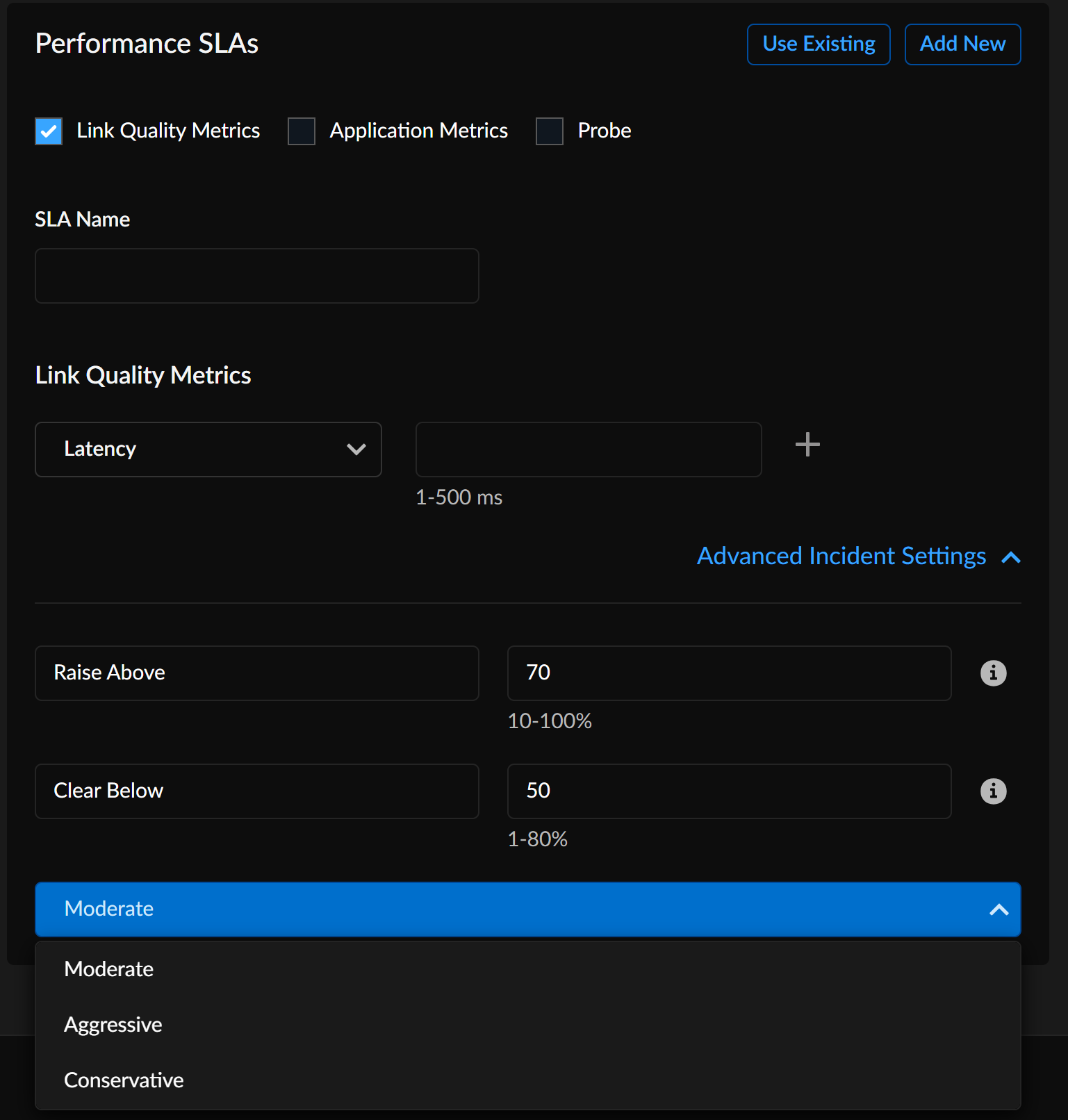Screen dimensions: 1068x1120
Task: Collapse the Moderate dropdown using its chevron
Action: coord(999,909)
